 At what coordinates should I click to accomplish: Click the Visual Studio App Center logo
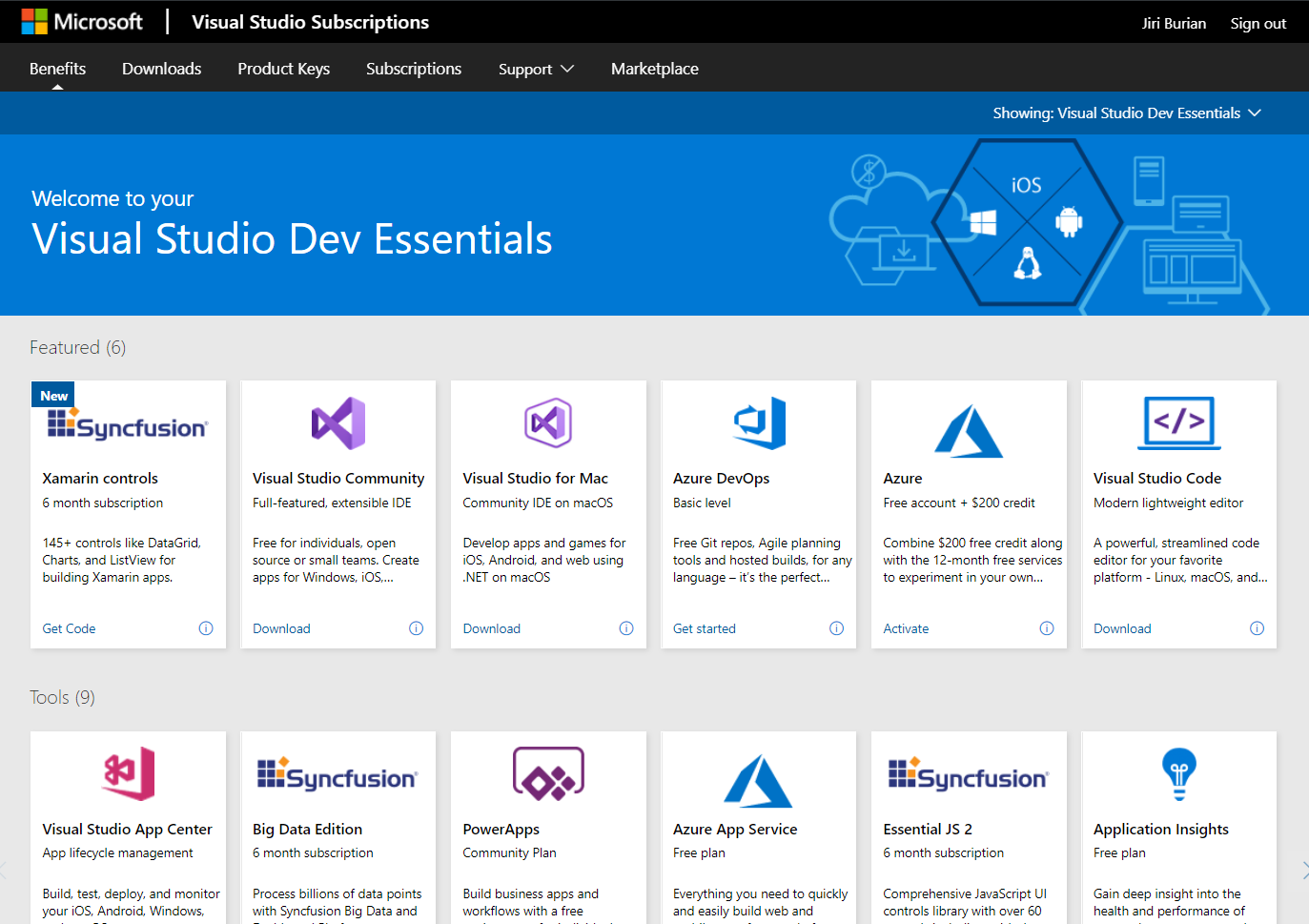[x=129, y=773]
